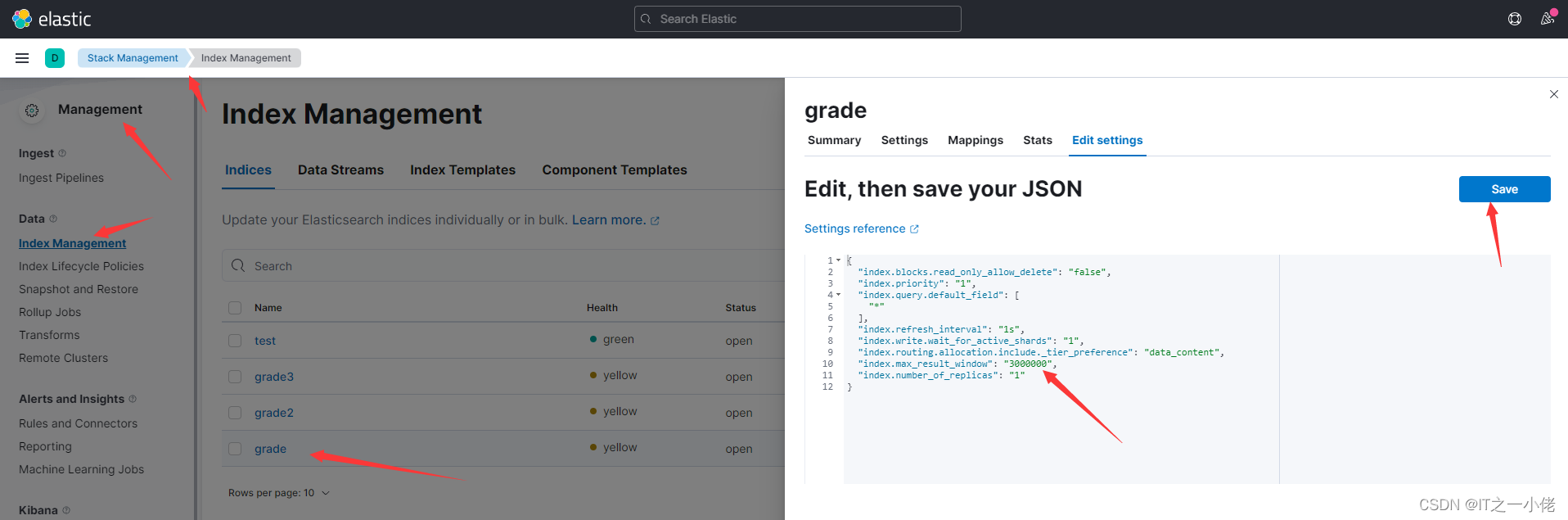1568x520 pixels.
Task: Open Machine Learning Jobs
Action: 81,469
